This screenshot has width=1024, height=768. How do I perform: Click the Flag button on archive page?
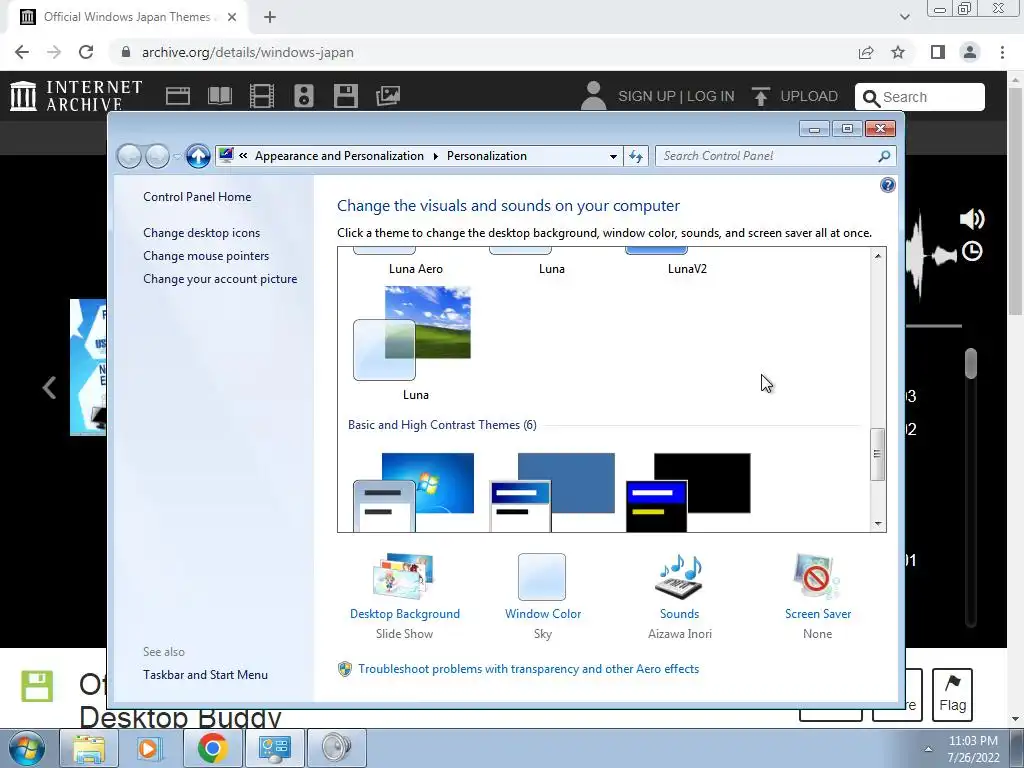[952, 695]
